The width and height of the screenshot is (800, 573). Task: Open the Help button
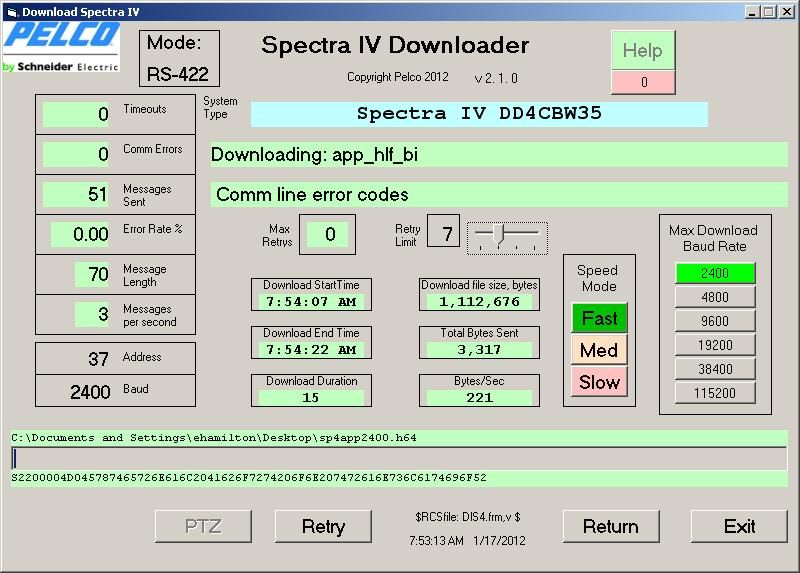click(643, 51)
